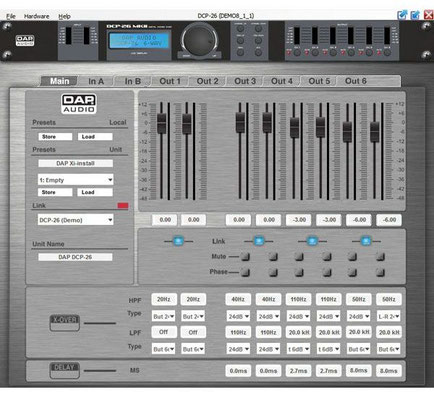
Task: Click the Out 1 LPF frequency field showing 110Hz
Action: 238,332
